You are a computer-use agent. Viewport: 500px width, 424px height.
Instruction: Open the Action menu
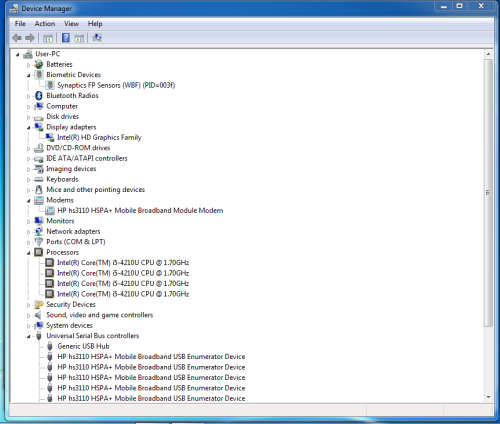(x=45, y=24)
